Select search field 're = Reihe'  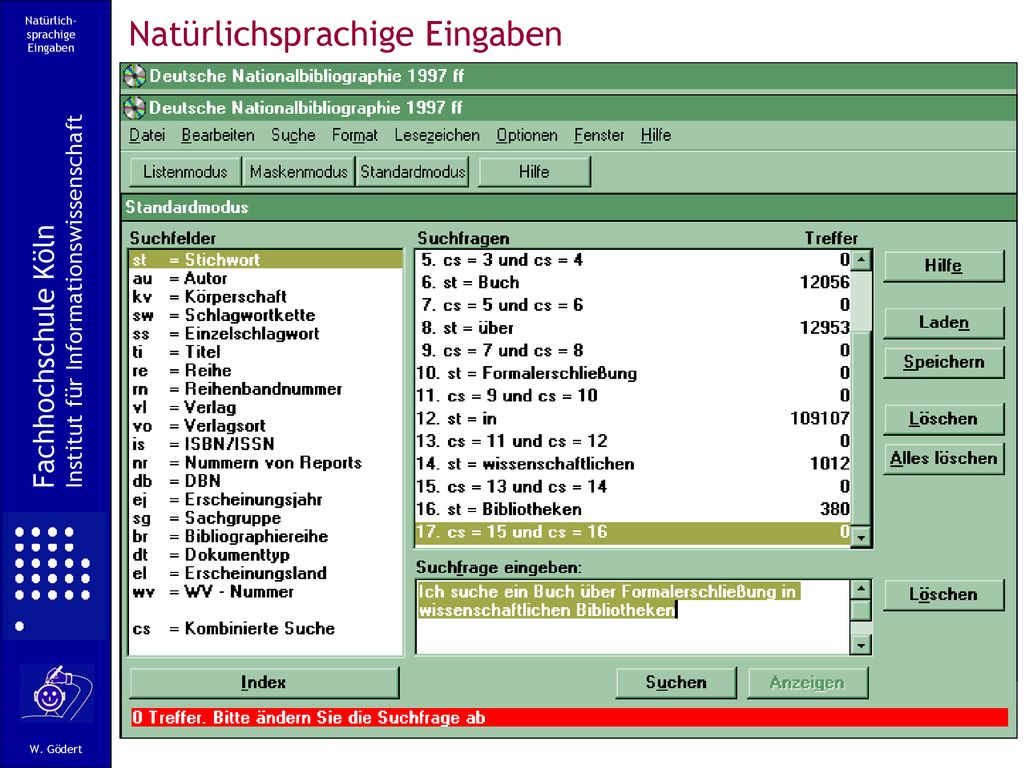pos(266,370)
